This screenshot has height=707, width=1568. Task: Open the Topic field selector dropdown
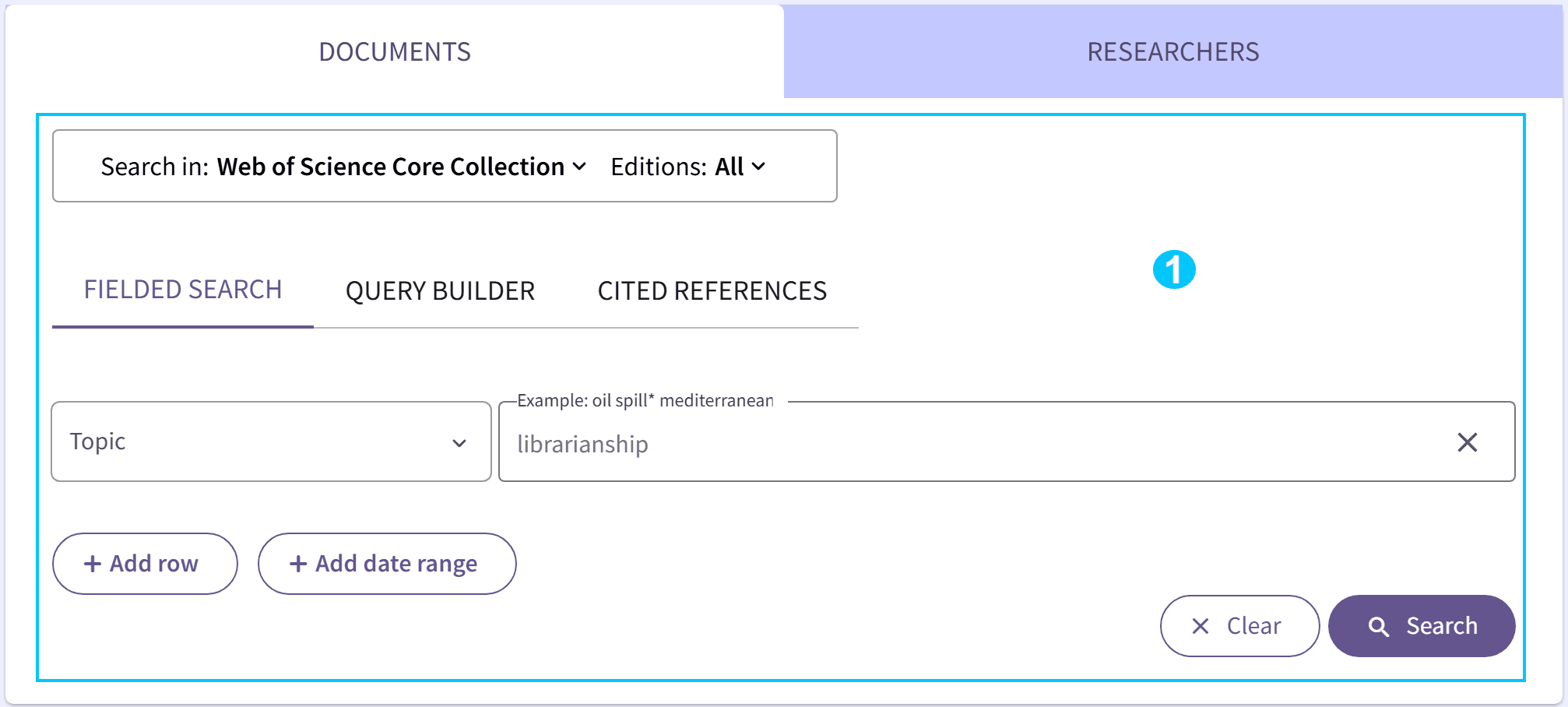[x=271, y=441]
